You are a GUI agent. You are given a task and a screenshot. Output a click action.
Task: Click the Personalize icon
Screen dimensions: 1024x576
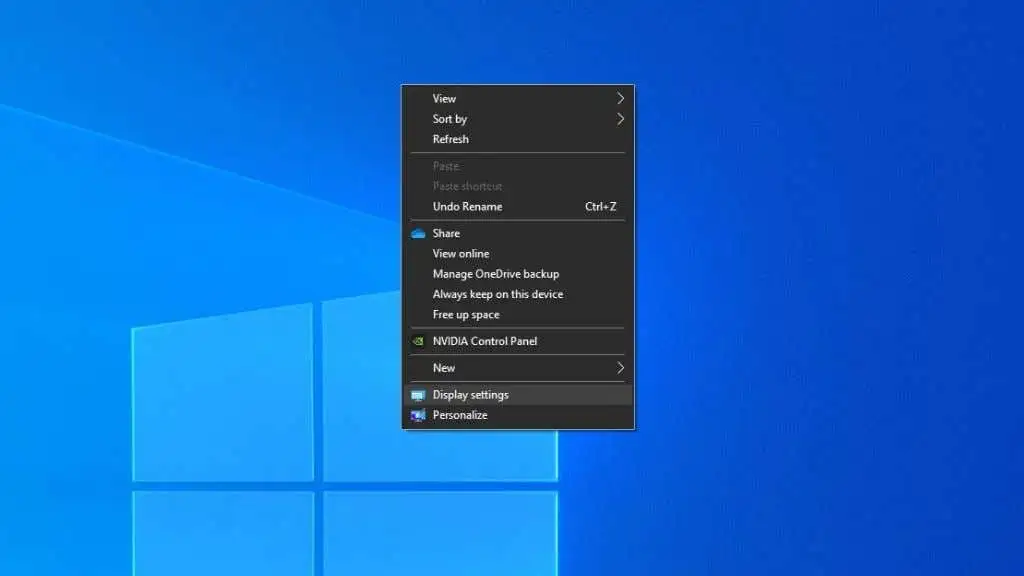(418, 415)
